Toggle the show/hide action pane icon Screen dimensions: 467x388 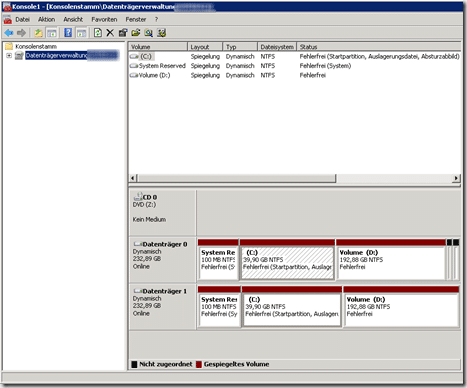(81, 33)
